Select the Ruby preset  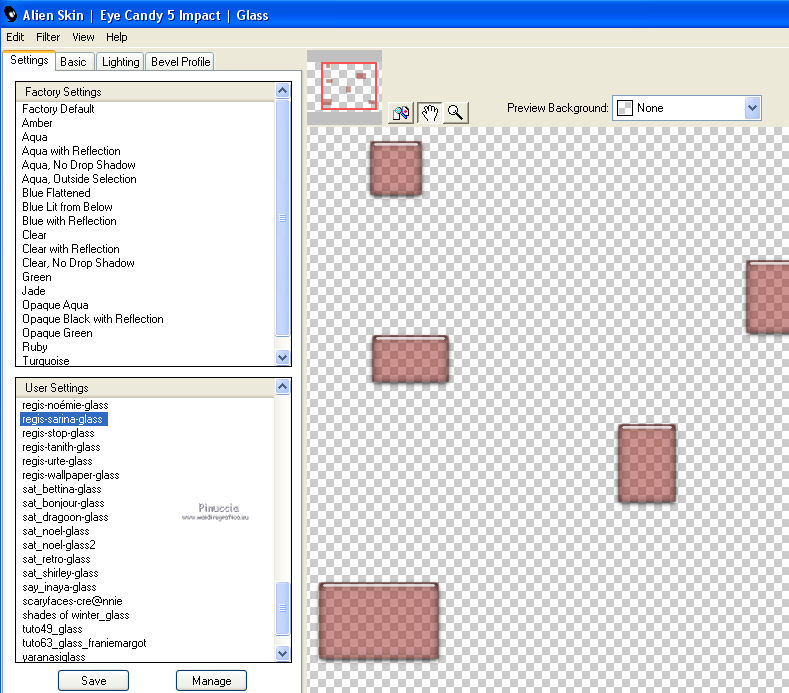pyautogui.click(x=35, y=347)
